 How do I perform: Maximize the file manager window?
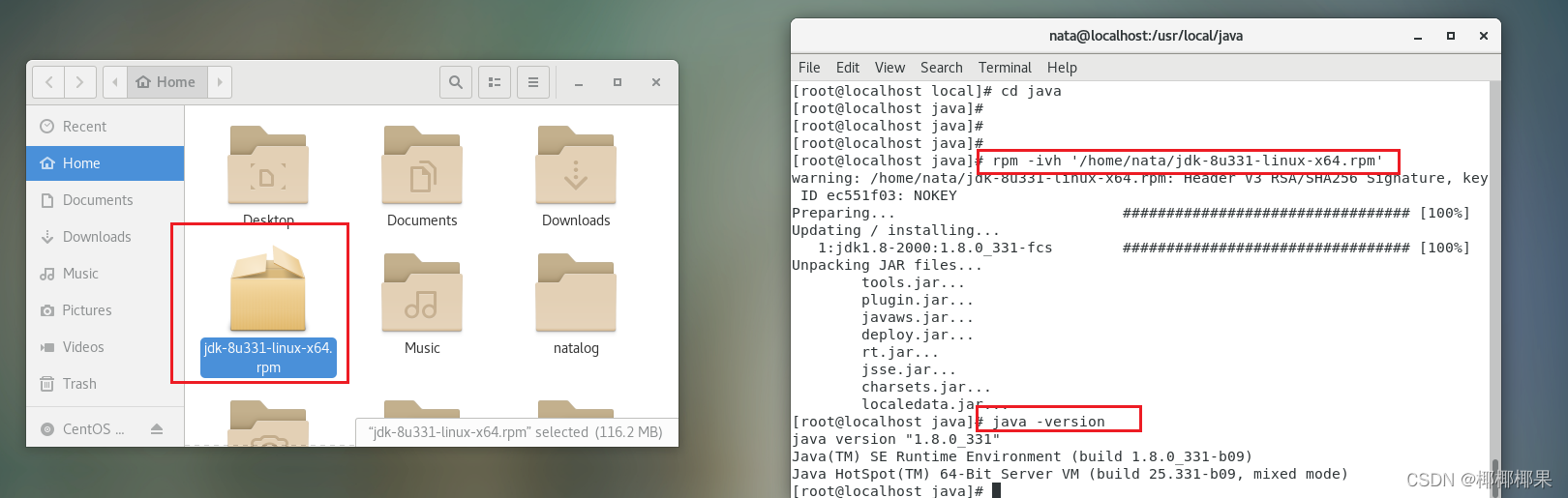coord(618,82)
